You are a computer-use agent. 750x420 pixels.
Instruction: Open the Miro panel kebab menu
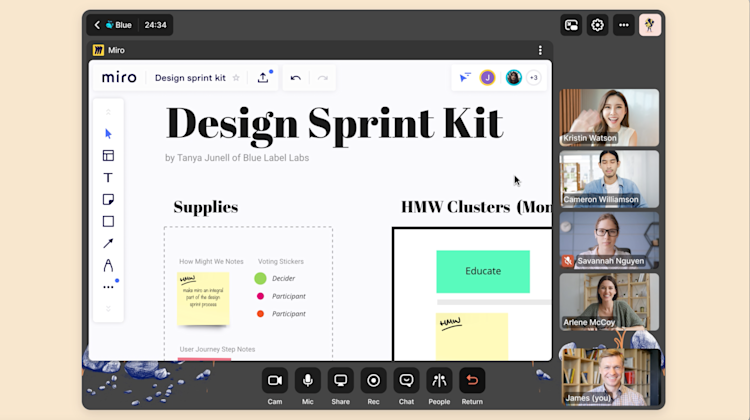[x=540, y=50]
